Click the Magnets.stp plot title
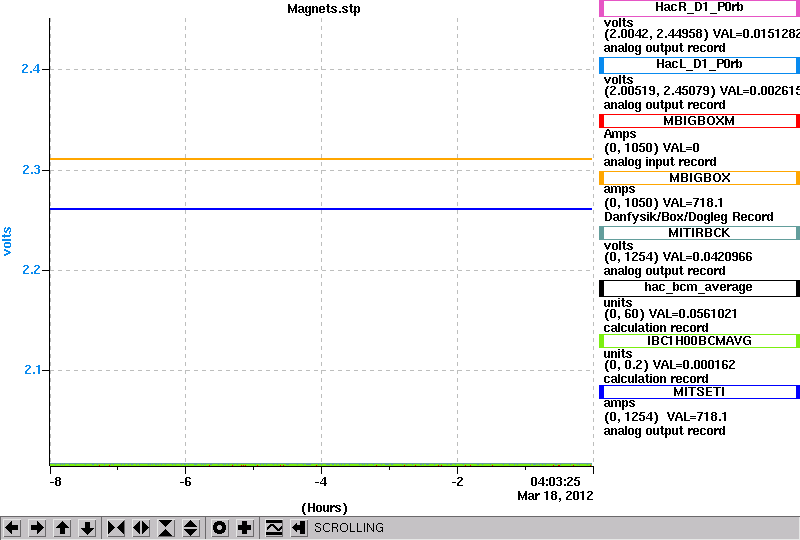800x540 pixels. pyautogui.click(x=324, y=9)
